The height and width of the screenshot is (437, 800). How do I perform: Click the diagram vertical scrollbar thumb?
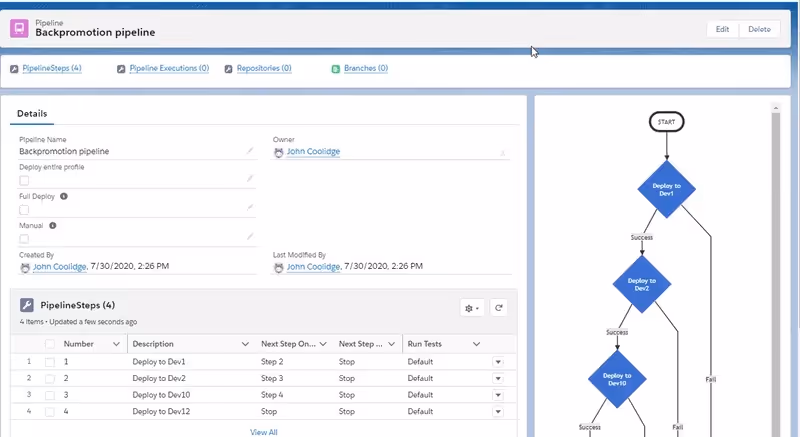(x=776, y=274)
